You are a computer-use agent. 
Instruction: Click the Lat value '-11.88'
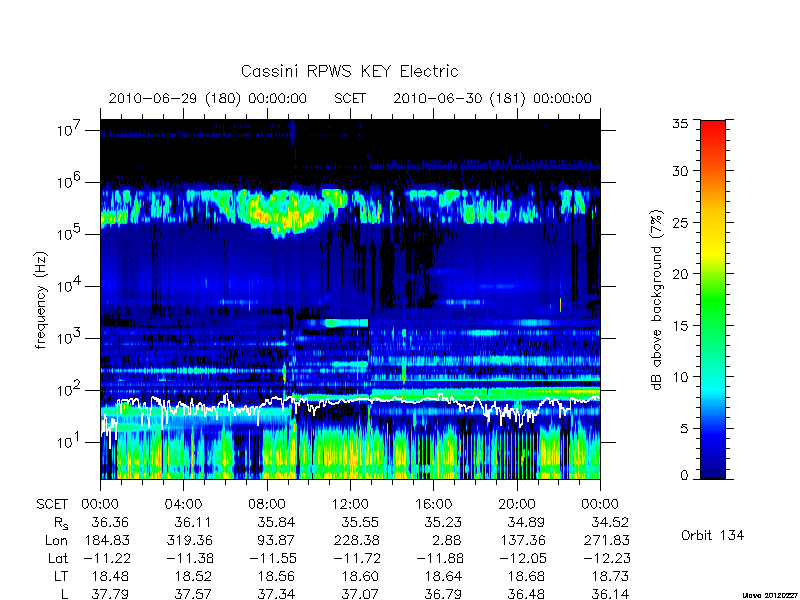[439, 558]
